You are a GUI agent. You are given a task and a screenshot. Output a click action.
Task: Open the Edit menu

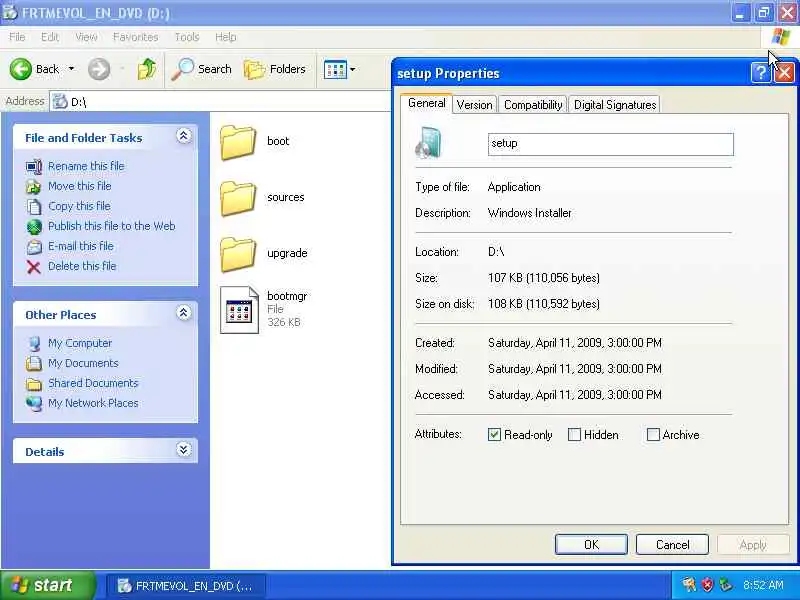point(50,37)
